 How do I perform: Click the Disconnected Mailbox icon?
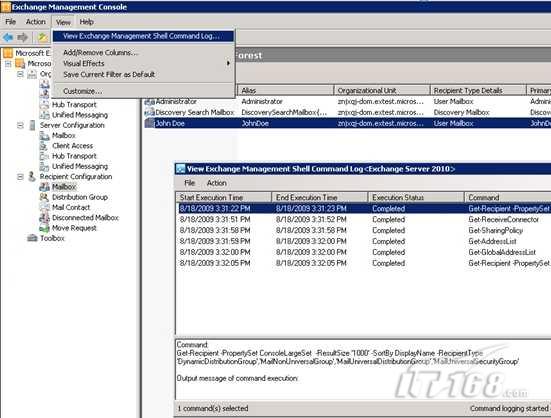(44, 218)
